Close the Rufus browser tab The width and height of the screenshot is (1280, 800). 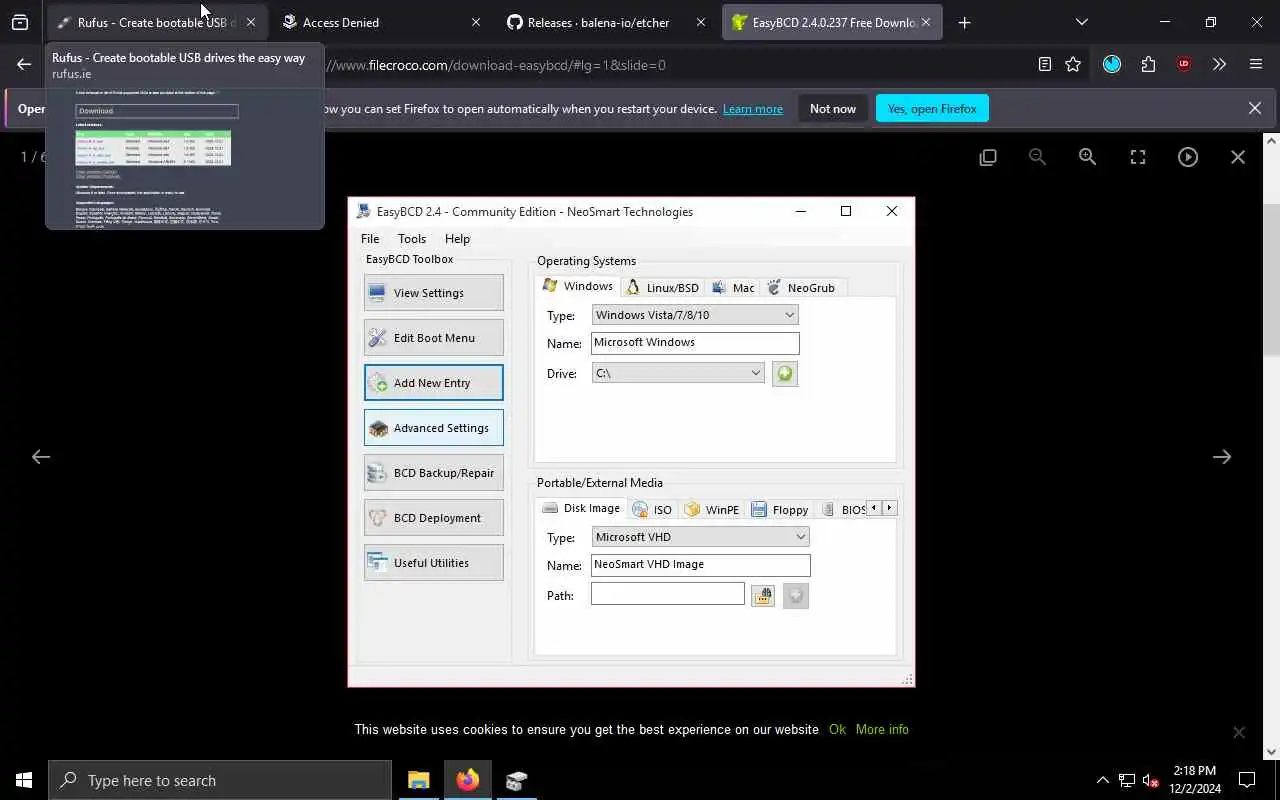(251, 22)
